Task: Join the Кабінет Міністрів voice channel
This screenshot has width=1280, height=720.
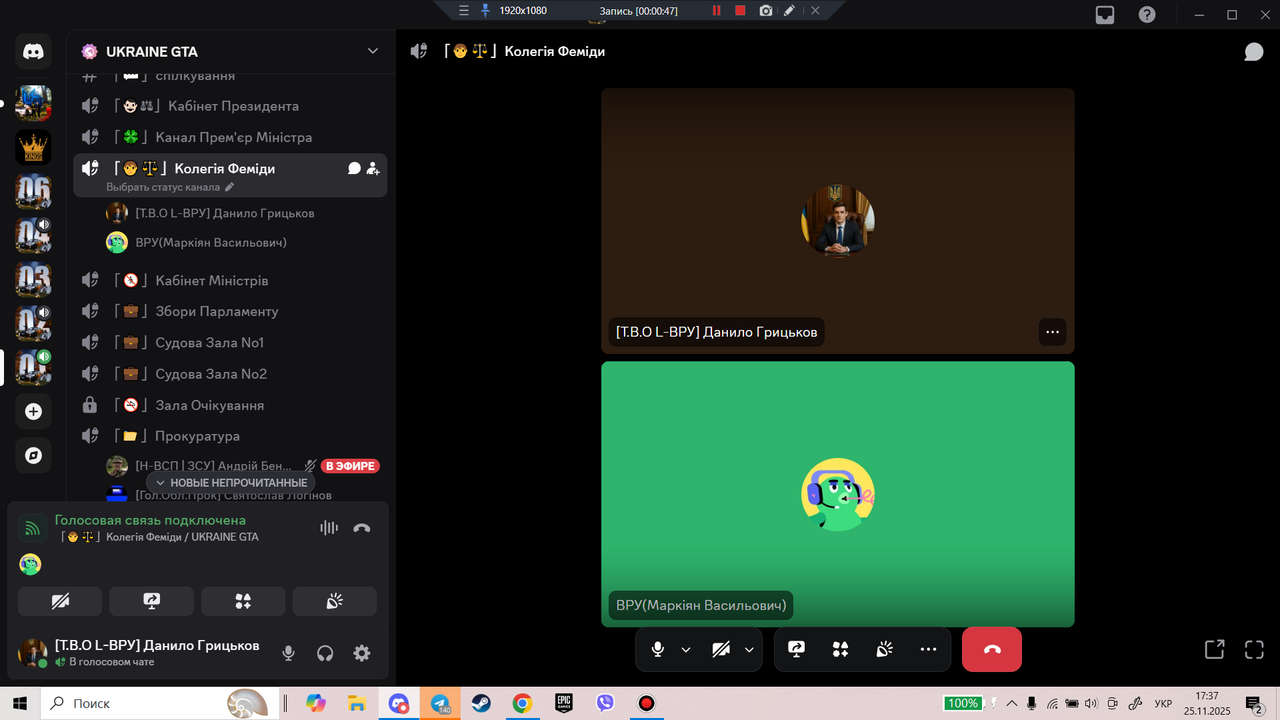Action: tap(230, 280)
